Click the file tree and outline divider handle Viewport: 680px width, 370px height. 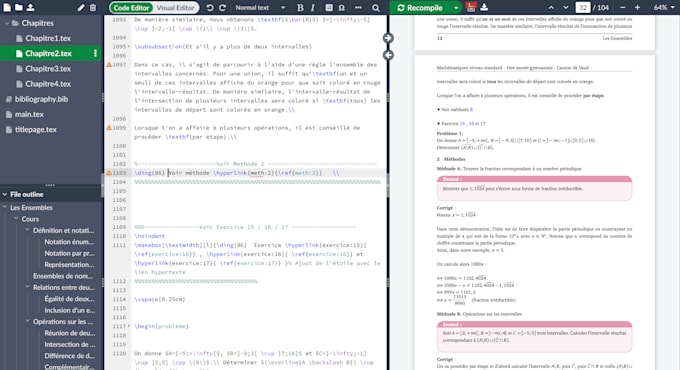pyautogui.click(x=50, y=185)
